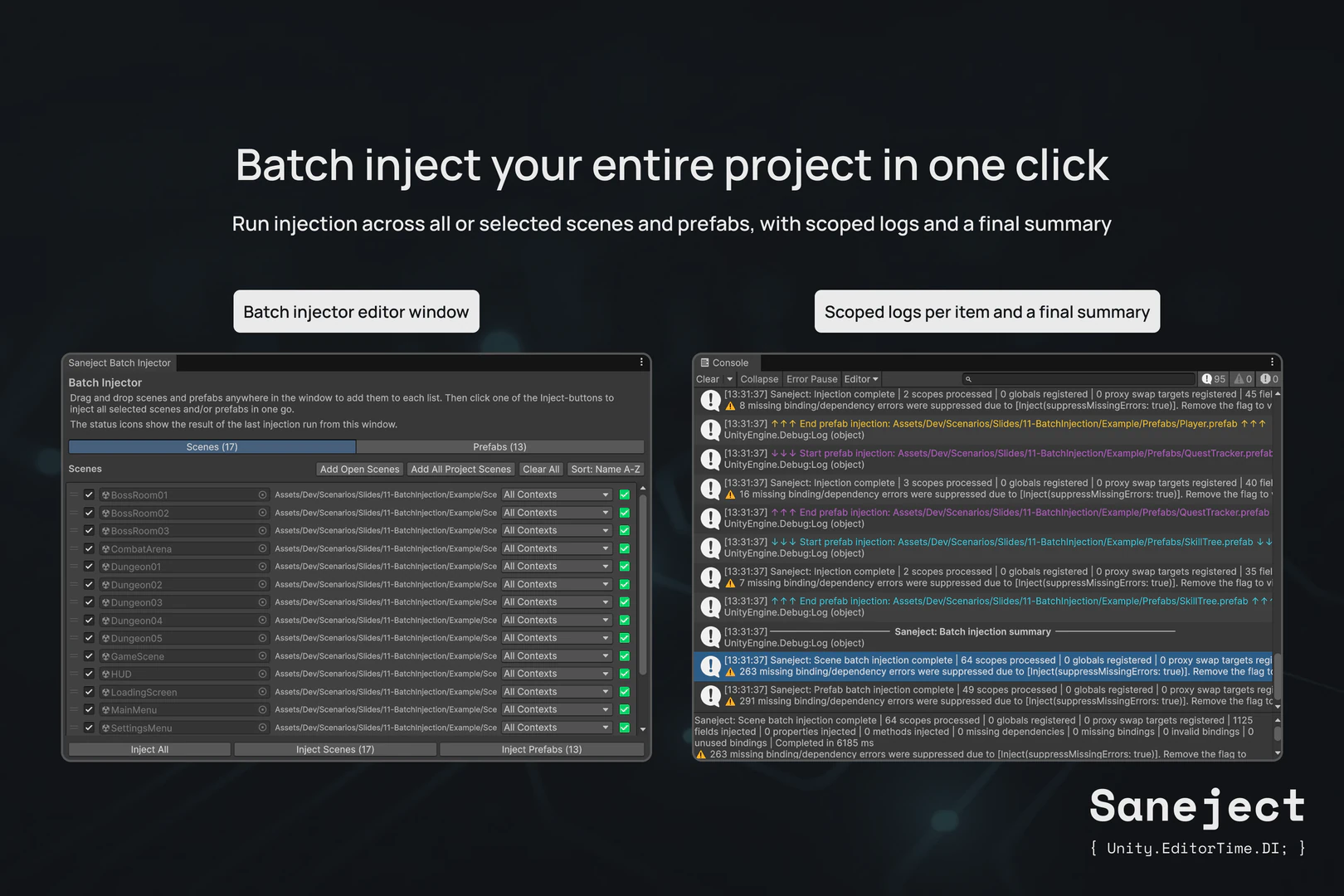Click the drag handle icon beside Dungeon02
This screenshot has height=896, width=1344.
point(74,584)
